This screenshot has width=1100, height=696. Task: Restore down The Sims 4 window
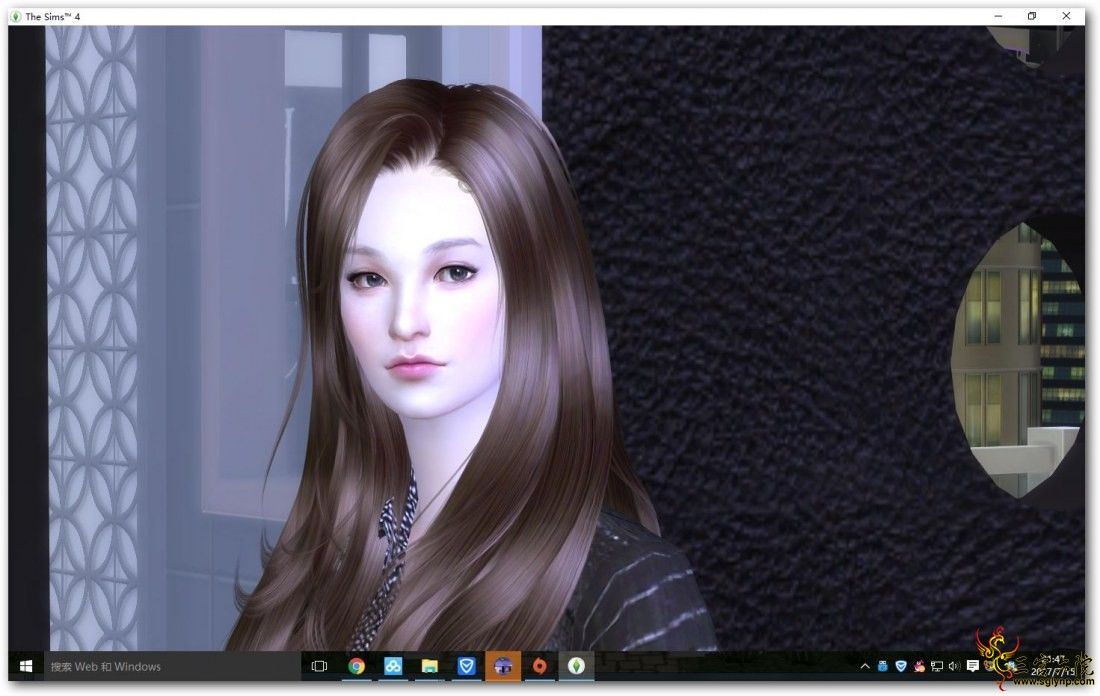(x=1032, y=16)
